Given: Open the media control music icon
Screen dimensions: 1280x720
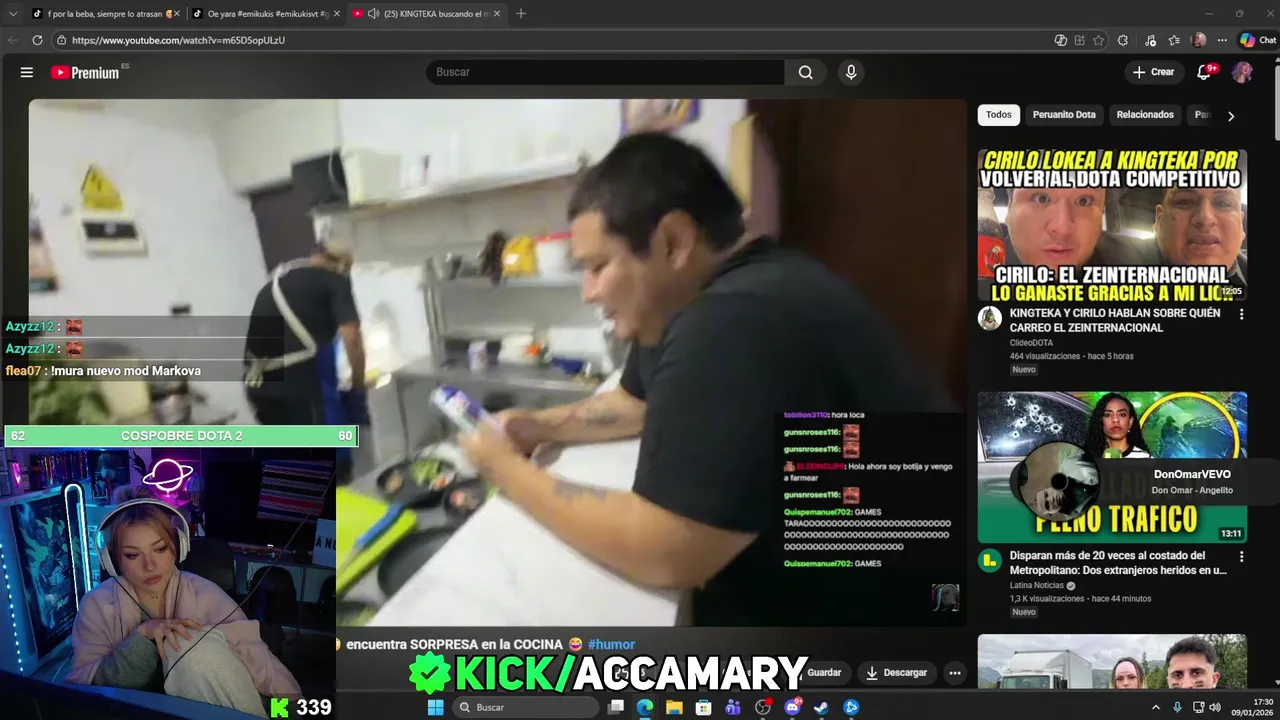Looking at the screenshot, I should [x=1151, y=40].
